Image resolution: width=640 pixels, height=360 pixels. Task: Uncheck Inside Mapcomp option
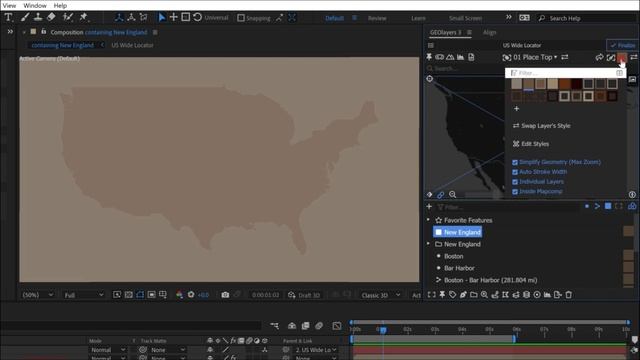coord(515,192)
